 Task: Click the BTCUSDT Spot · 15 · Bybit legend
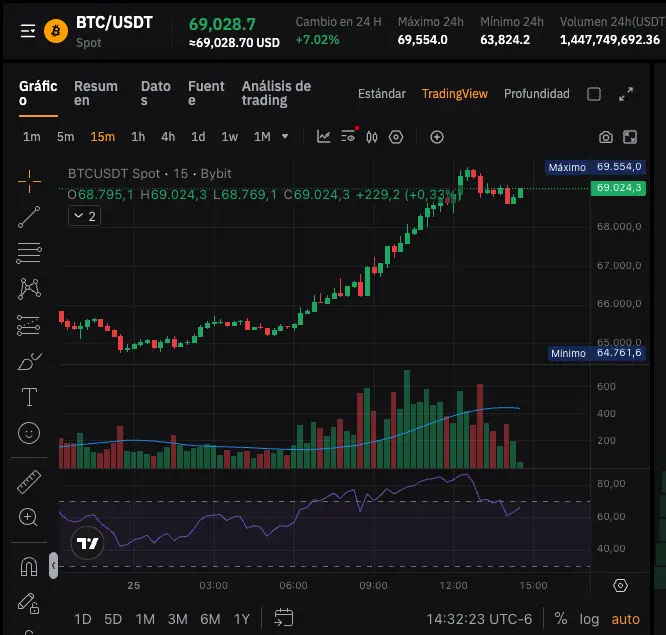pos(150,174)
